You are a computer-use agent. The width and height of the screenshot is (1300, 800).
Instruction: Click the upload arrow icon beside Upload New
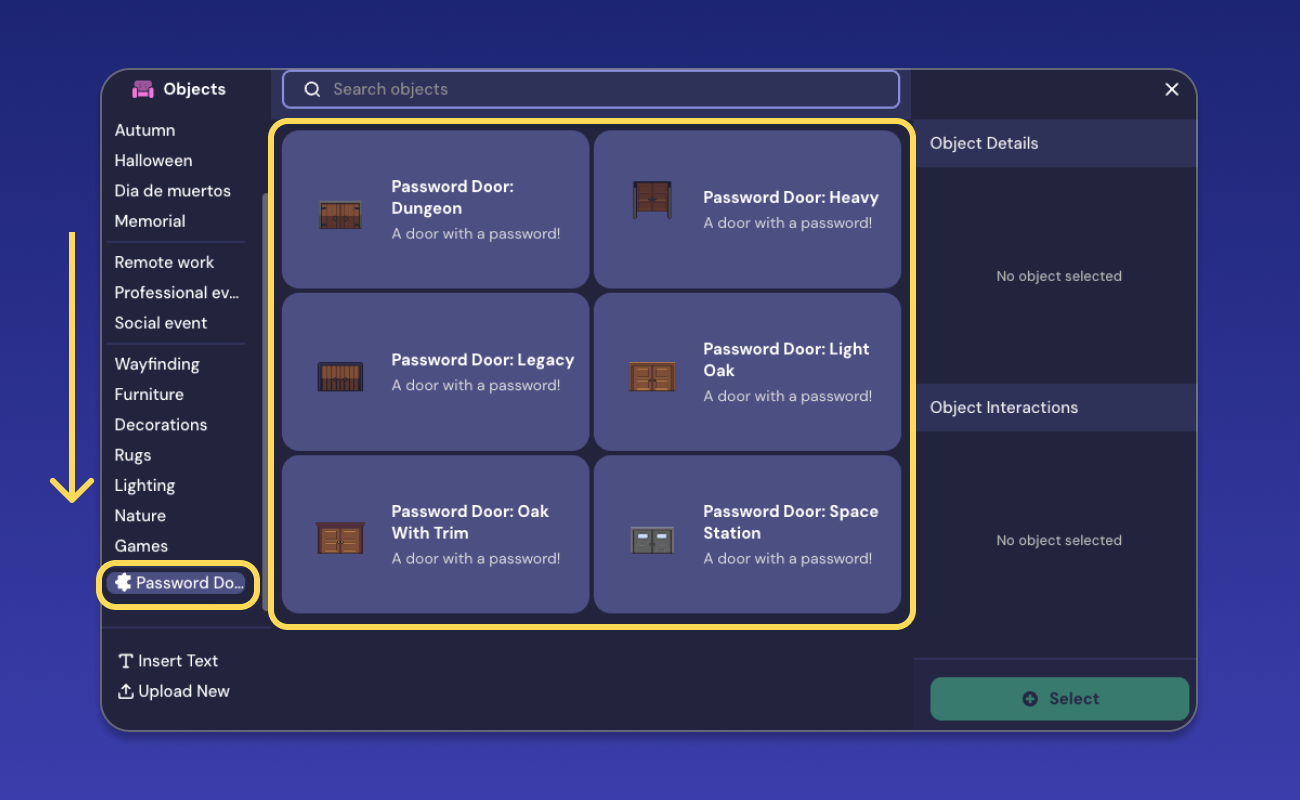[x=125, y=691]
